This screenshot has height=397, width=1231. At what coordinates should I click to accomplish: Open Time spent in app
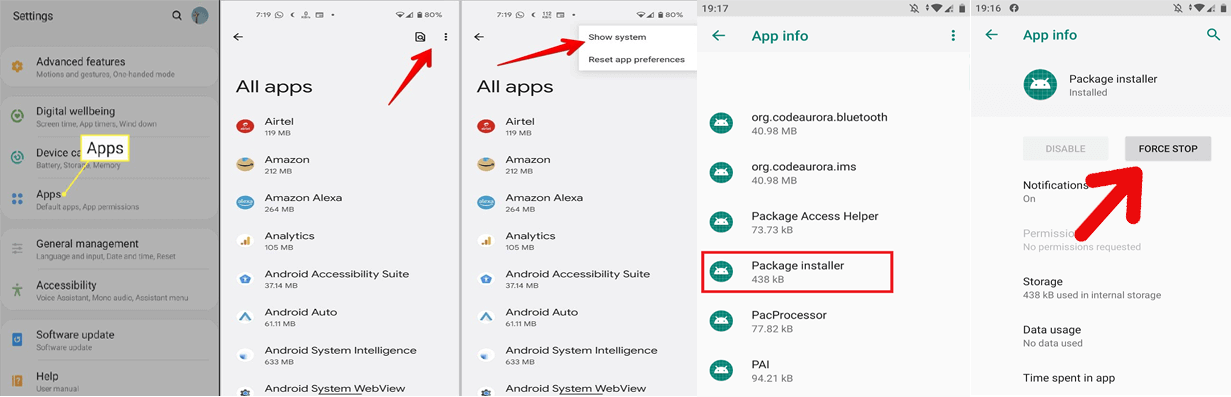[1100, 378]
